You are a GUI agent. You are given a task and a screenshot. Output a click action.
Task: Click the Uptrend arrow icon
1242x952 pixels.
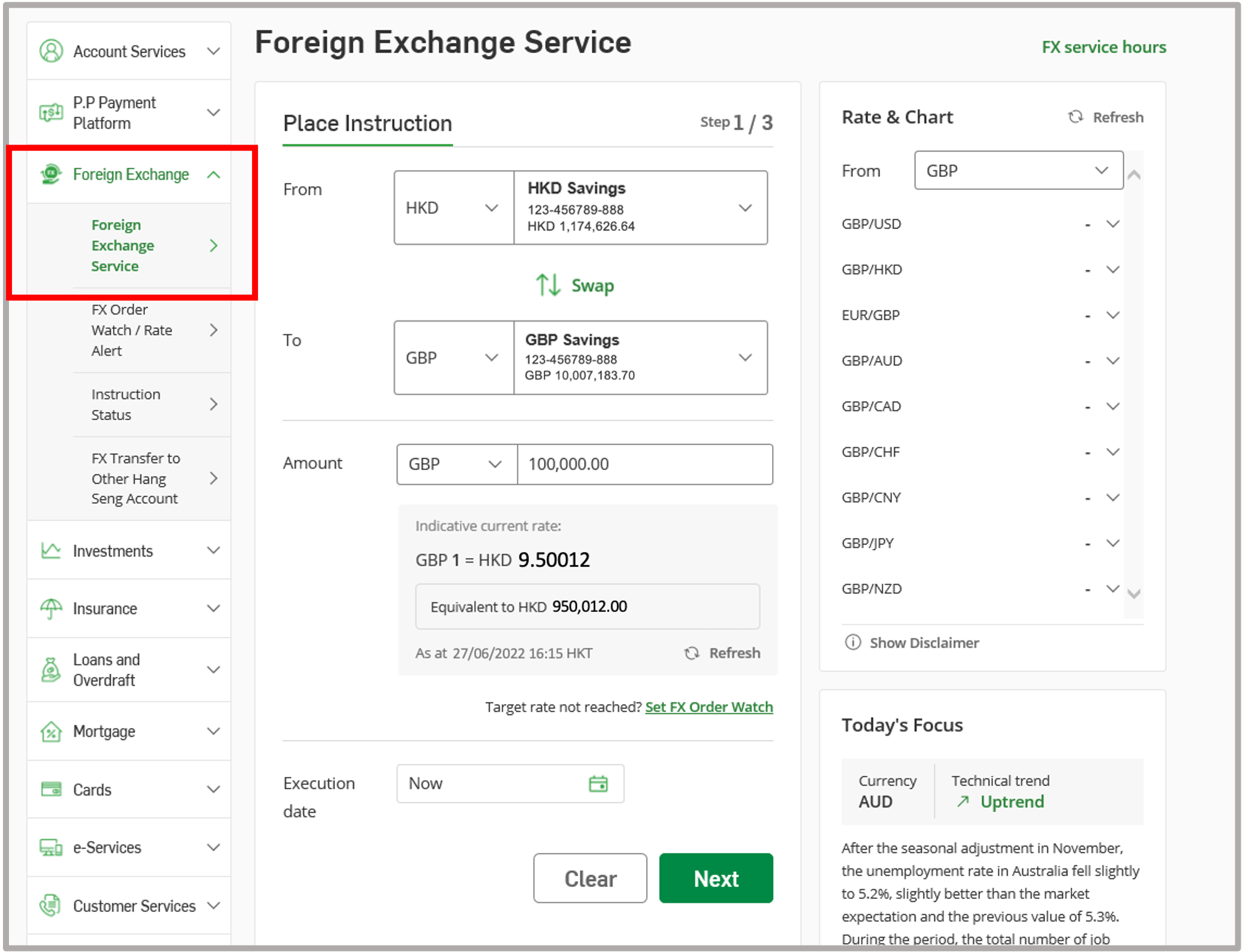coord(963,802)
